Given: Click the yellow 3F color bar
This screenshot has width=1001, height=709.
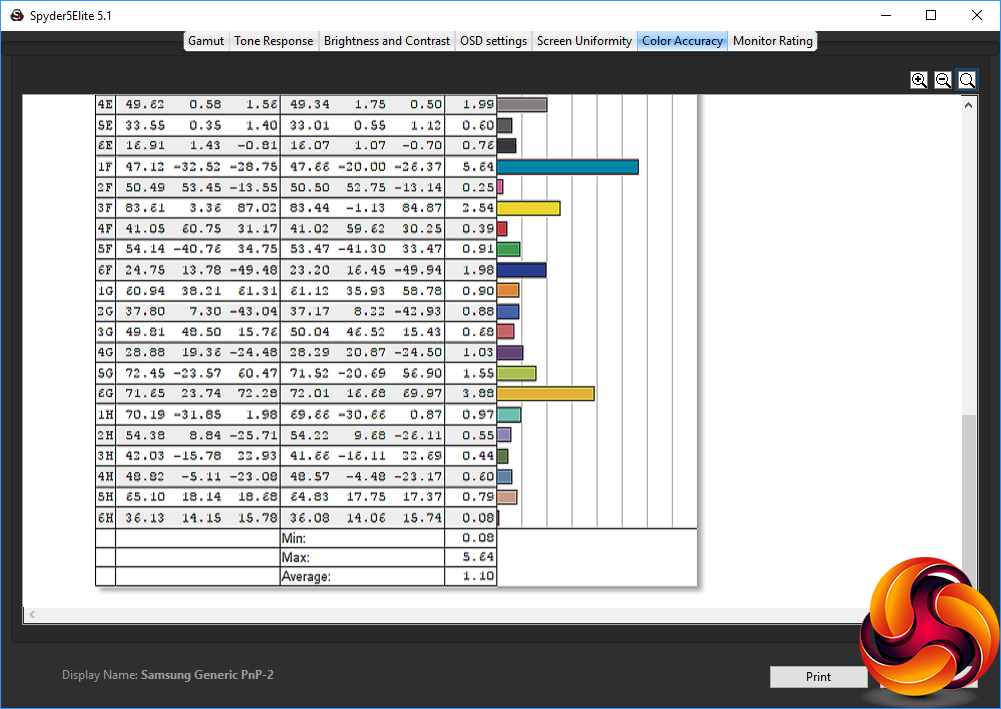Looking at the screenshot, I should [528, 208].
